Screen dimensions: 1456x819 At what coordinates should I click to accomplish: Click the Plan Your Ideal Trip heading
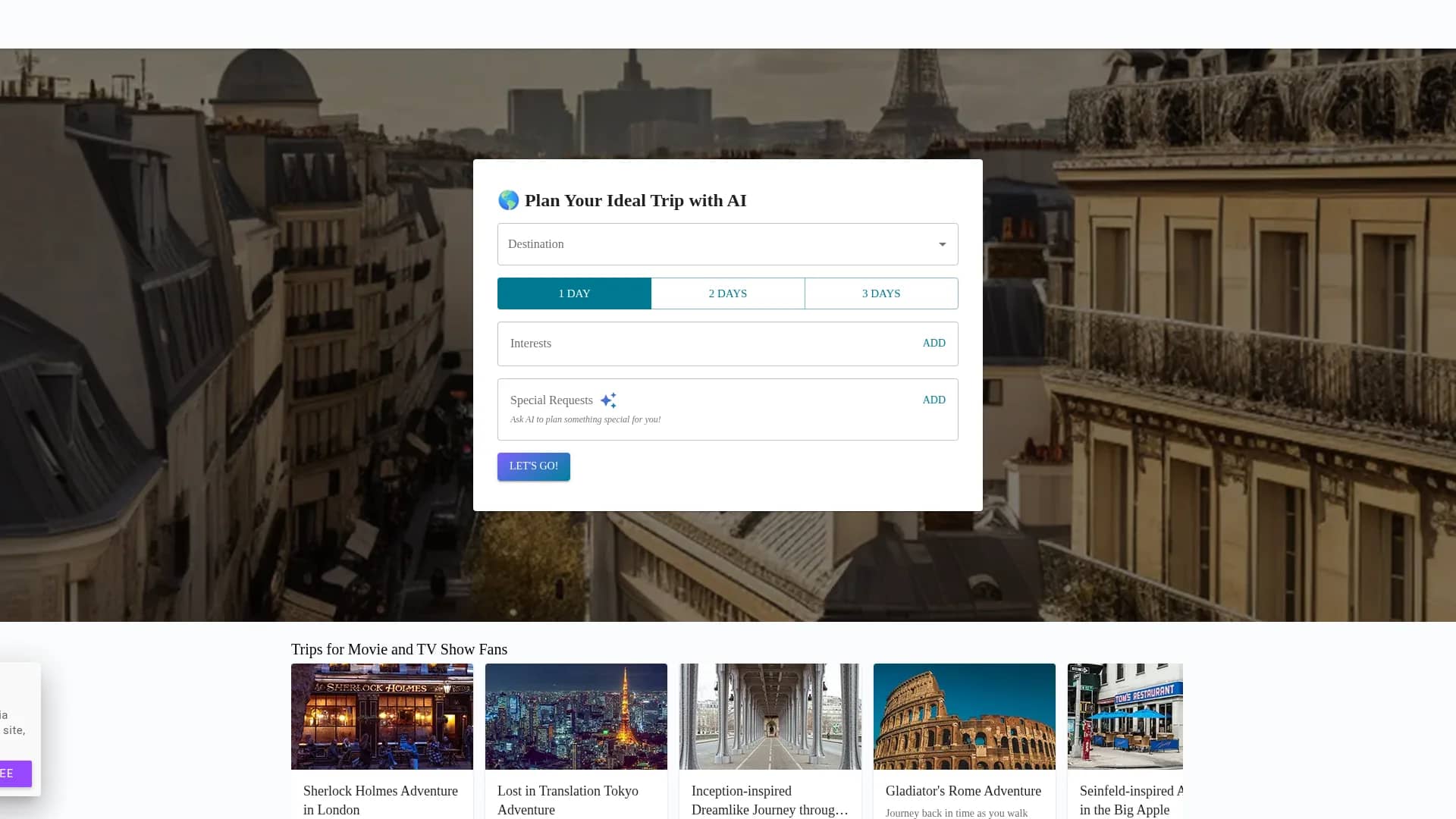[635, 200]
